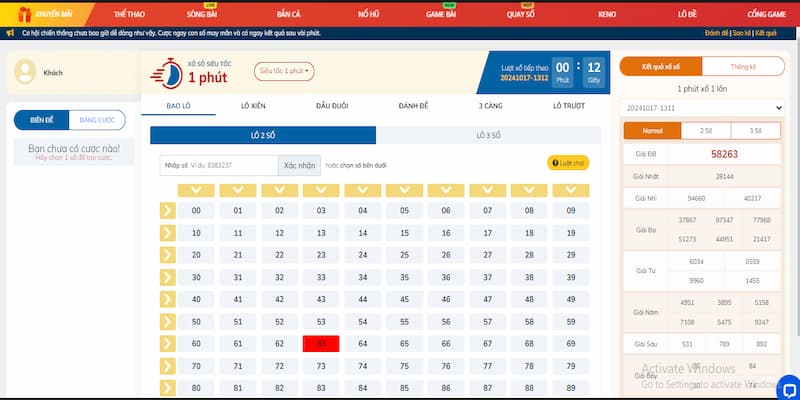Click column chevron above number 05

[x=404, y=190]
